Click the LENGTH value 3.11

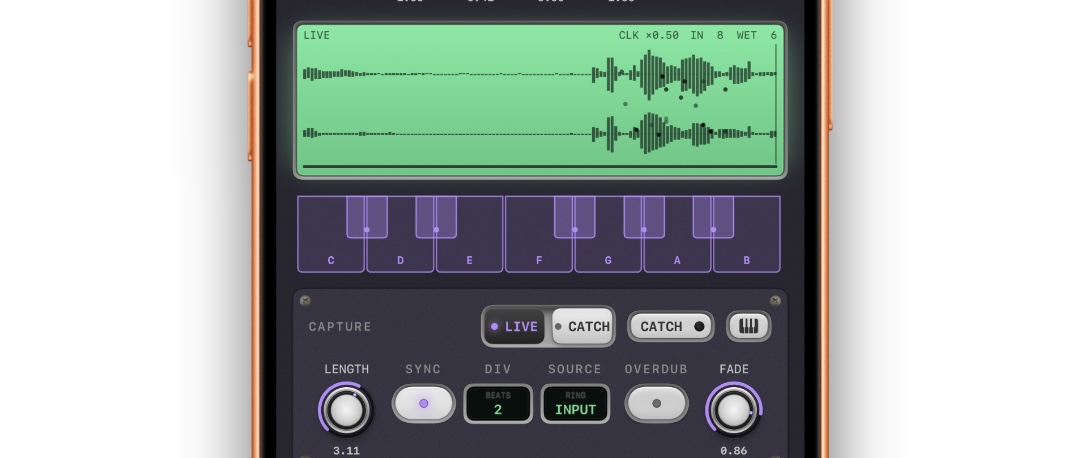pyautogui.click(x=346, y=451)
